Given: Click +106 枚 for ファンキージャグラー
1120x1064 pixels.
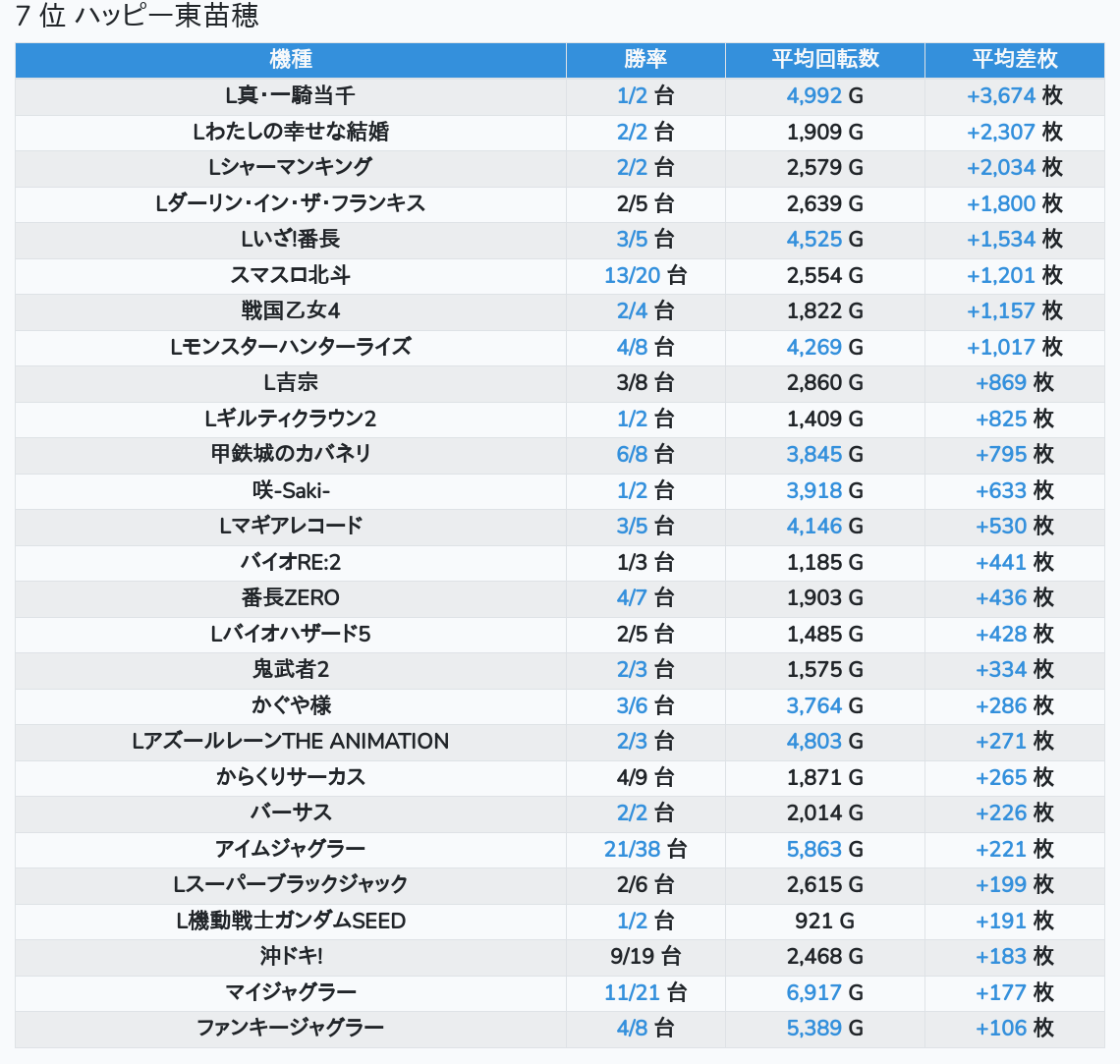Looking at the screenshot, I should click(1014, 1029).
